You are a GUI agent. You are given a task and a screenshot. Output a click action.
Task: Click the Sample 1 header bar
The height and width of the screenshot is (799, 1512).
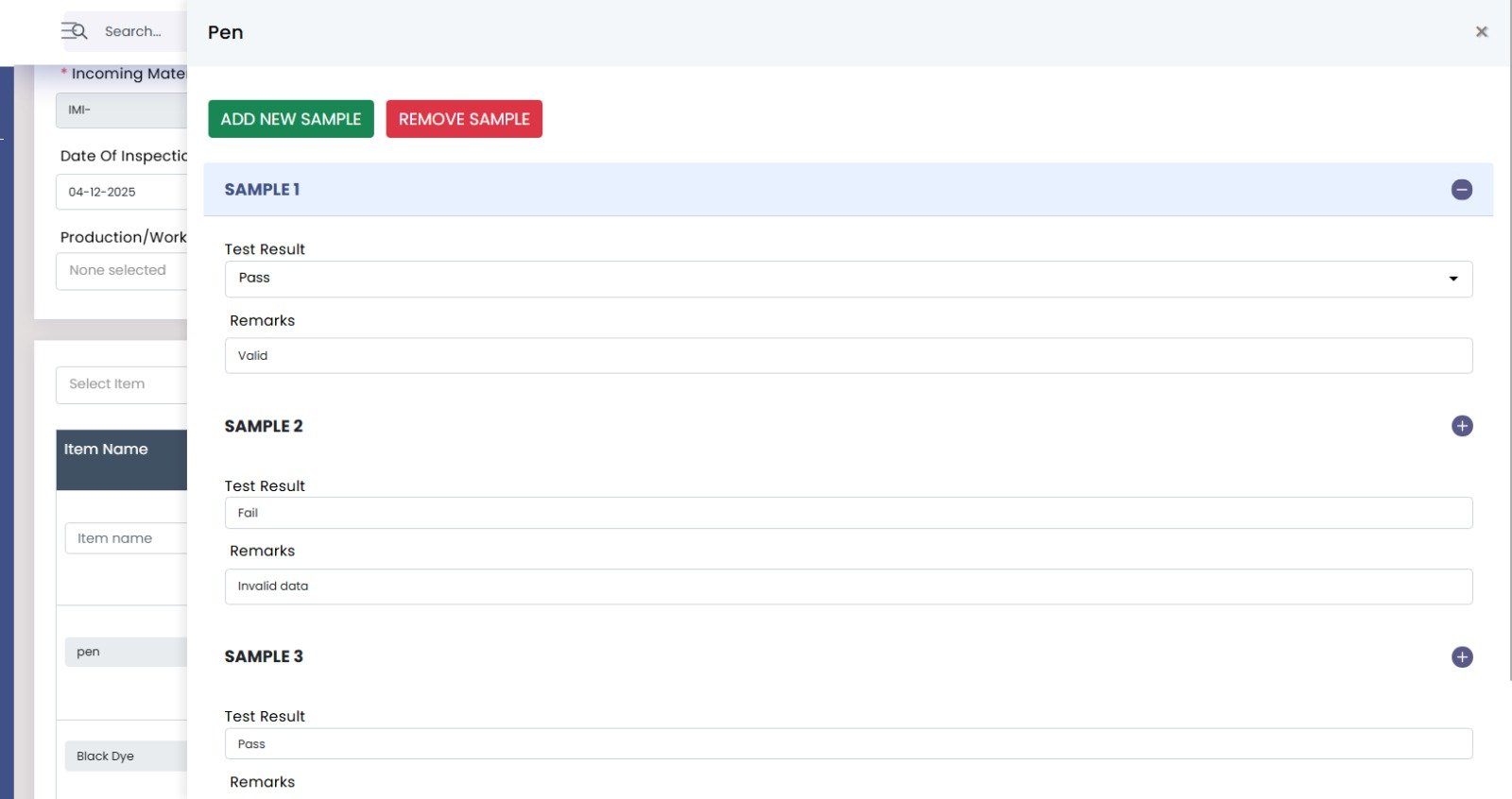click(x=832, y=190)
